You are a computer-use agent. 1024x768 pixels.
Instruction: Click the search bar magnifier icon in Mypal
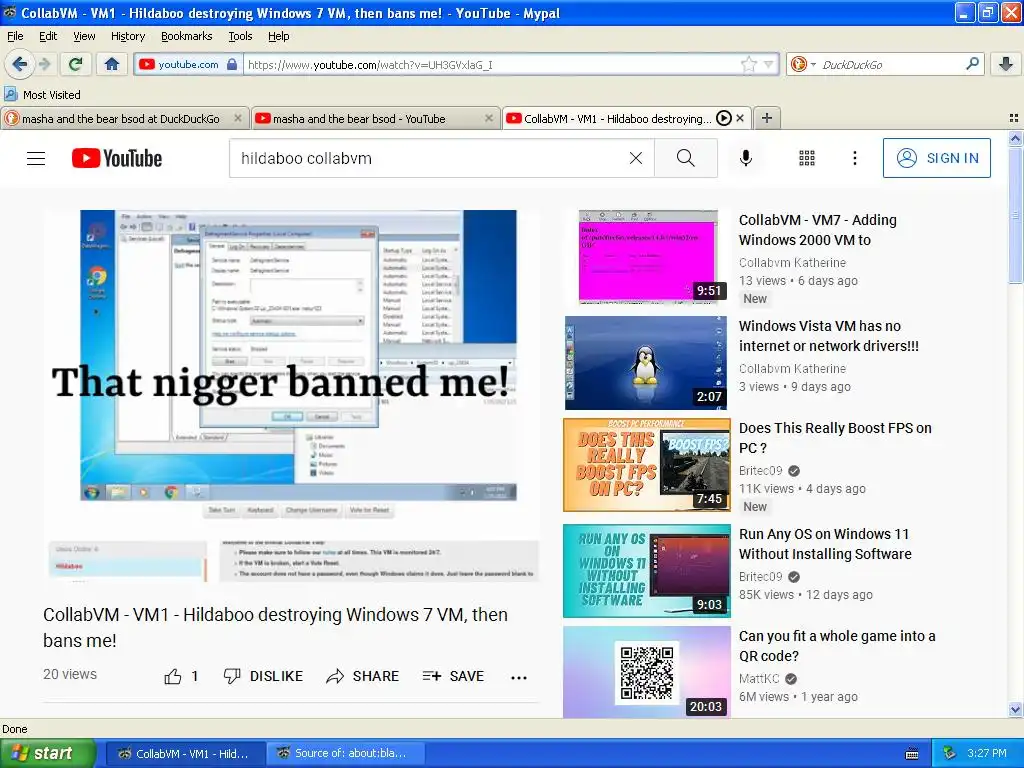972,64
